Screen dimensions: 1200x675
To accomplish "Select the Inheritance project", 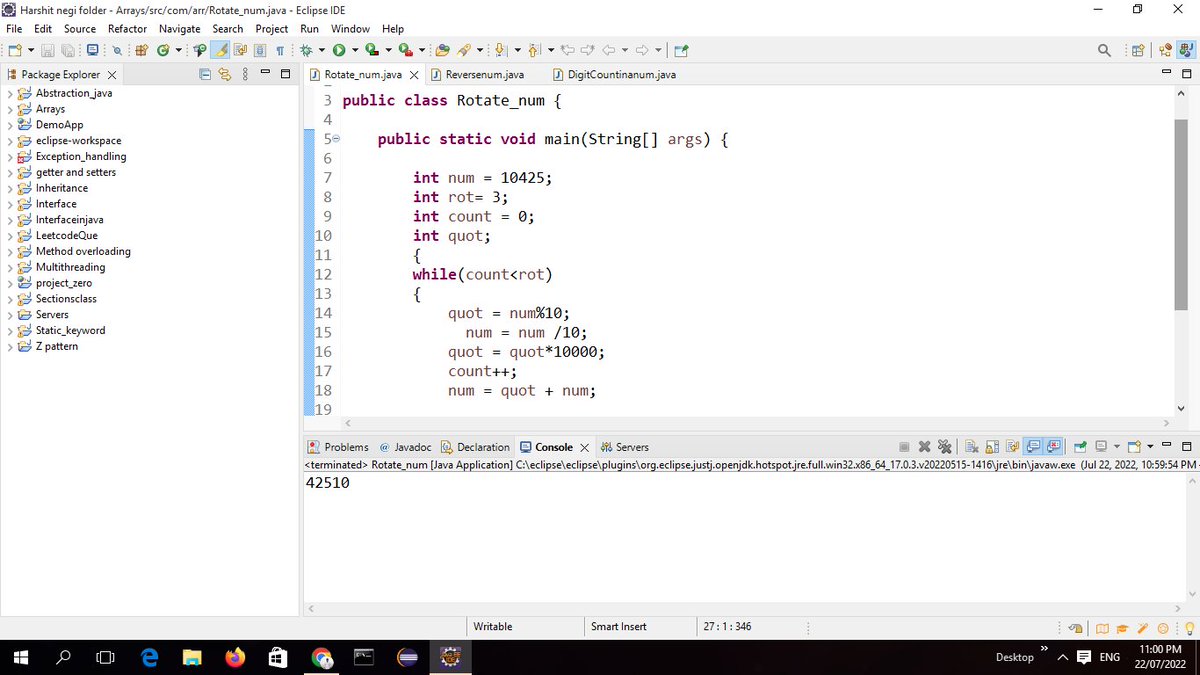I will 62,188.
